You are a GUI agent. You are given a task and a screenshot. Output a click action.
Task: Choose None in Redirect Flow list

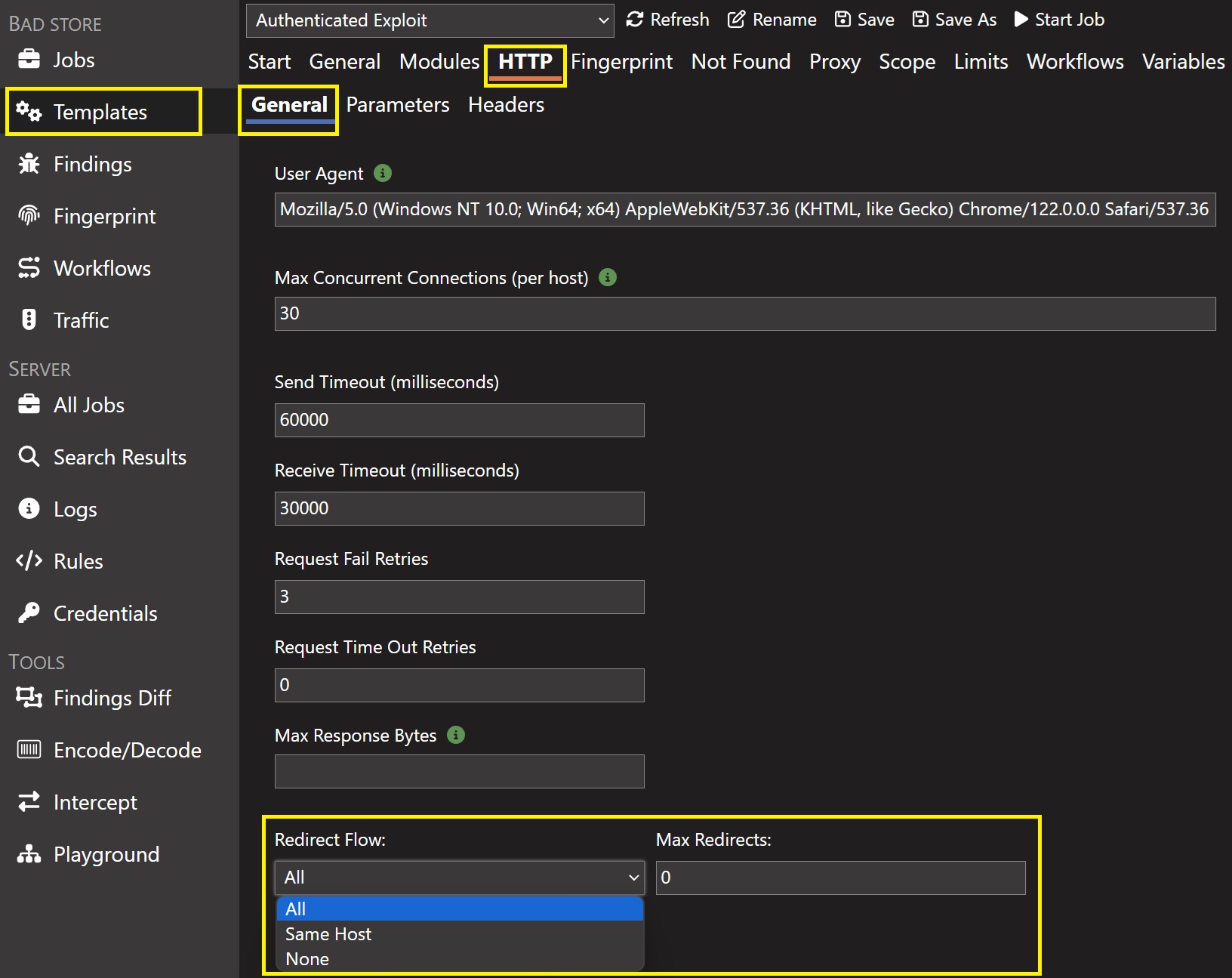pos(307,959)
